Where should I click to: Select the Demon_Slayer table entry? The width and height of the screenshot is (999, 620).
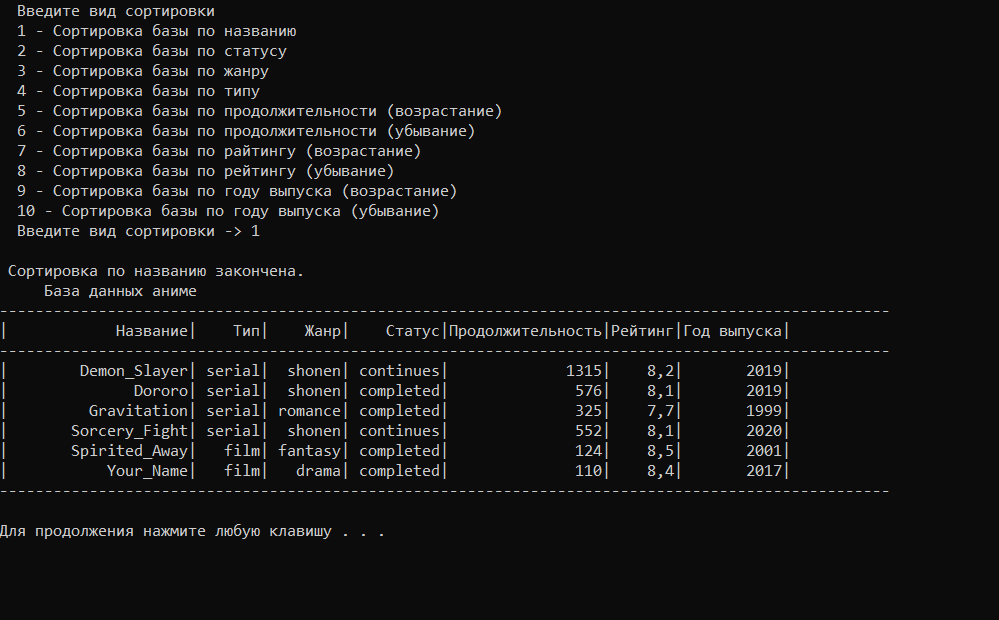(134, 371)
